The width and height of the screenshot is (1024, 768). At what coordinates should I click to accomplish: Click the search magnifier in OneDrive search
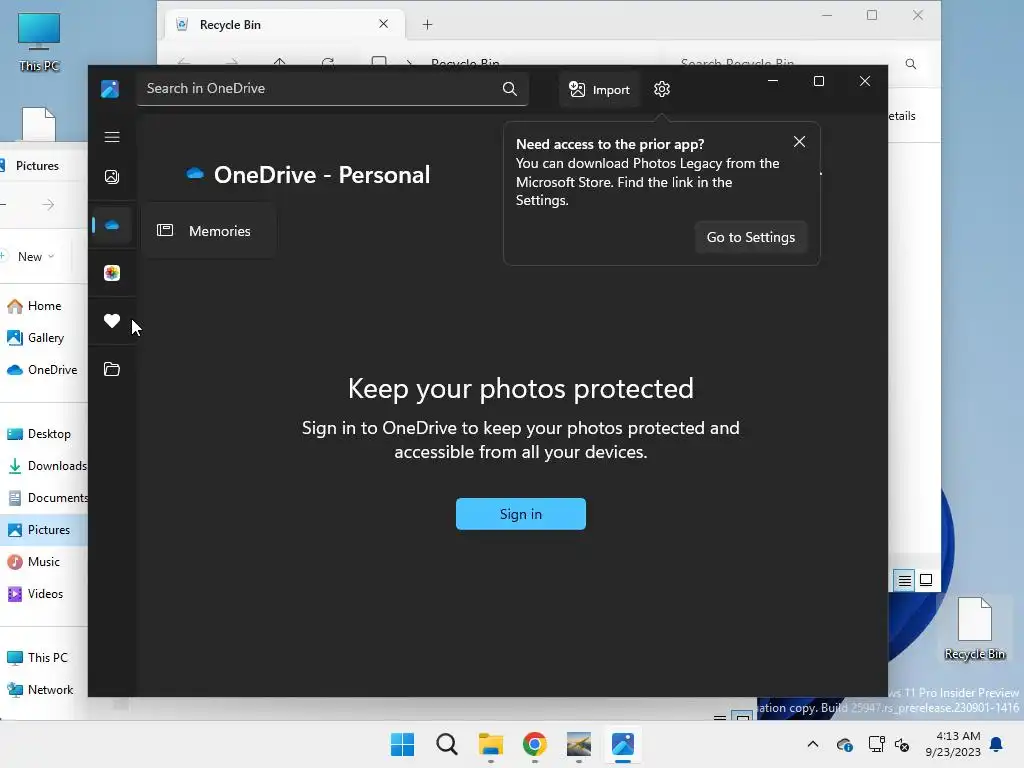click(510, 89)
